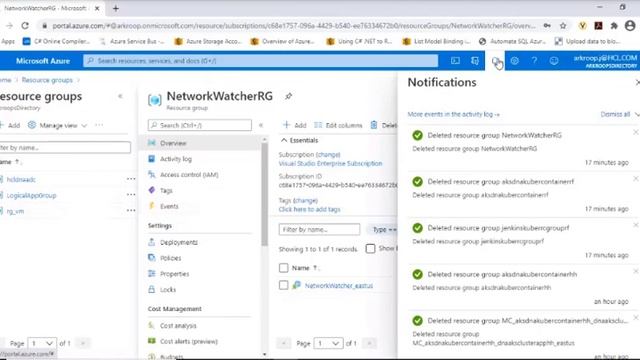Dismiss the NetworkWatcherRG deleted notification
Viewport: 640px width, 360px height.
pyautogui.click(x=636, y=132)
